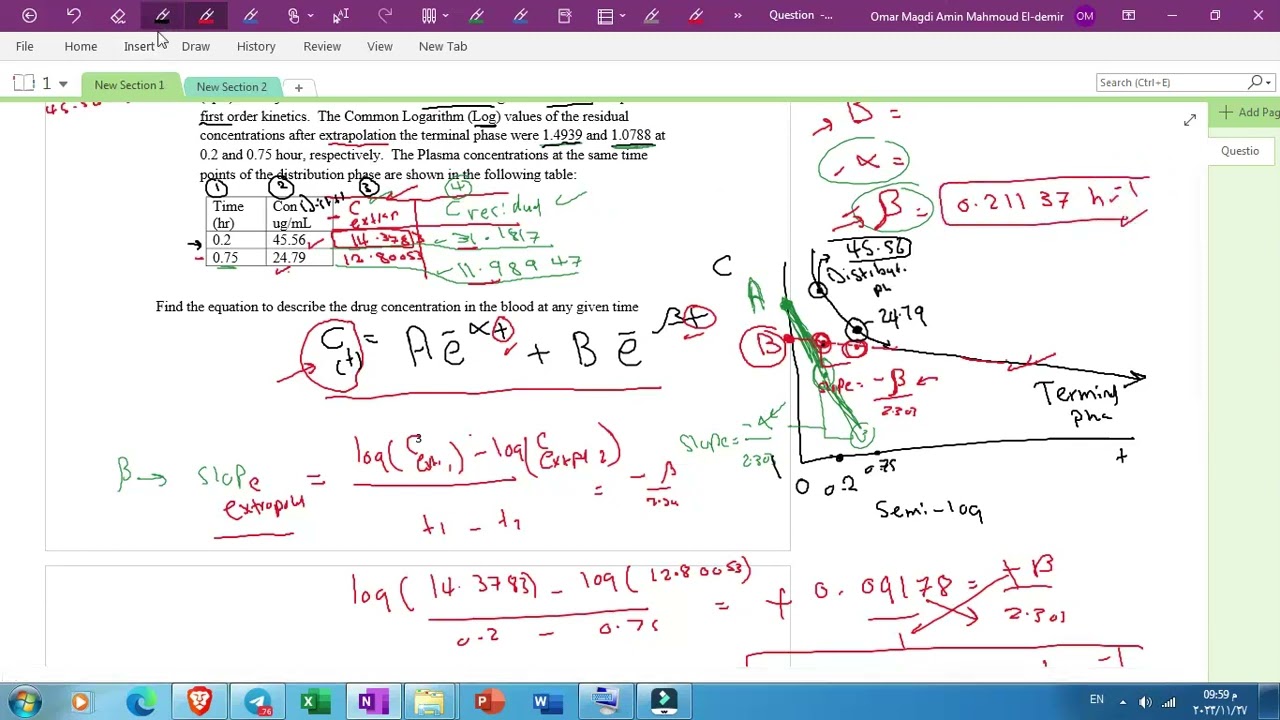Show hidden tray icons

1122,702
